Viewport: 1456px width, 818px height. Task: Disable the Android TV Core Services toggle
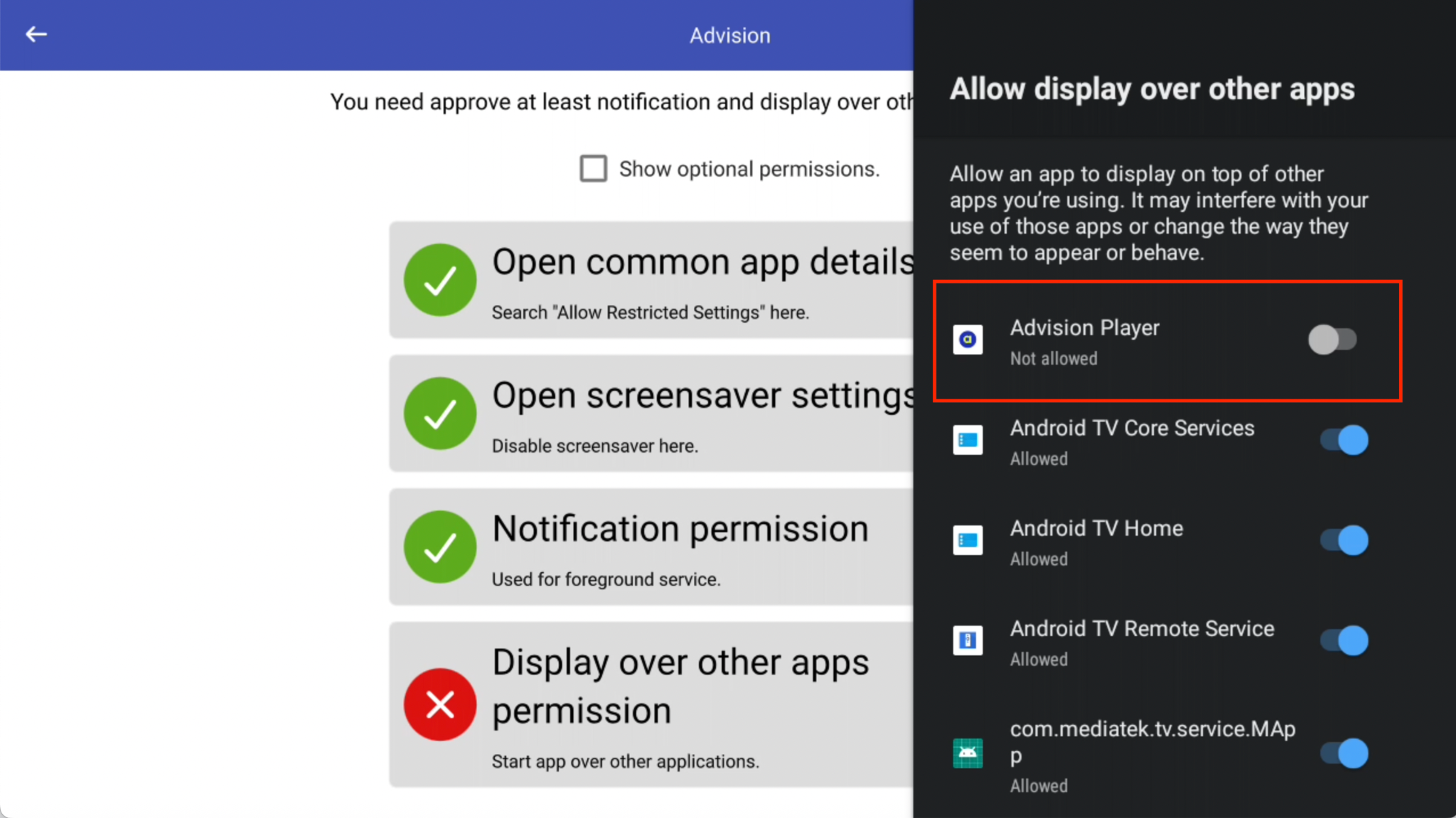1344,440
